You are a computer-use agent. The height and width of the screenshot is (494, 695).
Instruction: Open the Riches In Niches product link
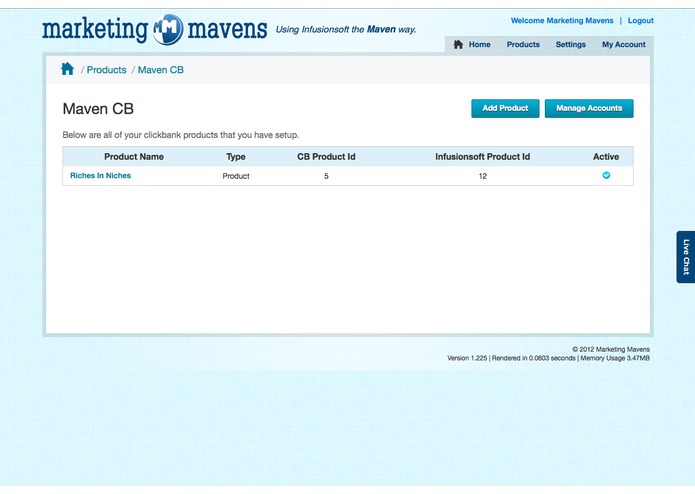pyautogui.click(x=101, y=175)
